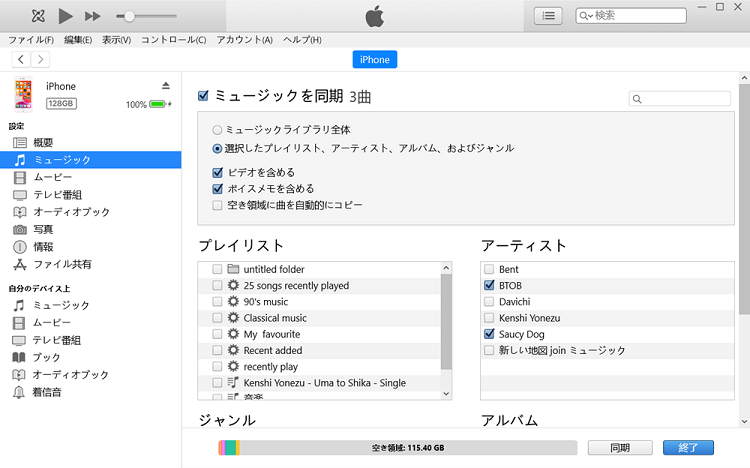Click the 128GB capacity label
The image size is (750, 468).
61,103
